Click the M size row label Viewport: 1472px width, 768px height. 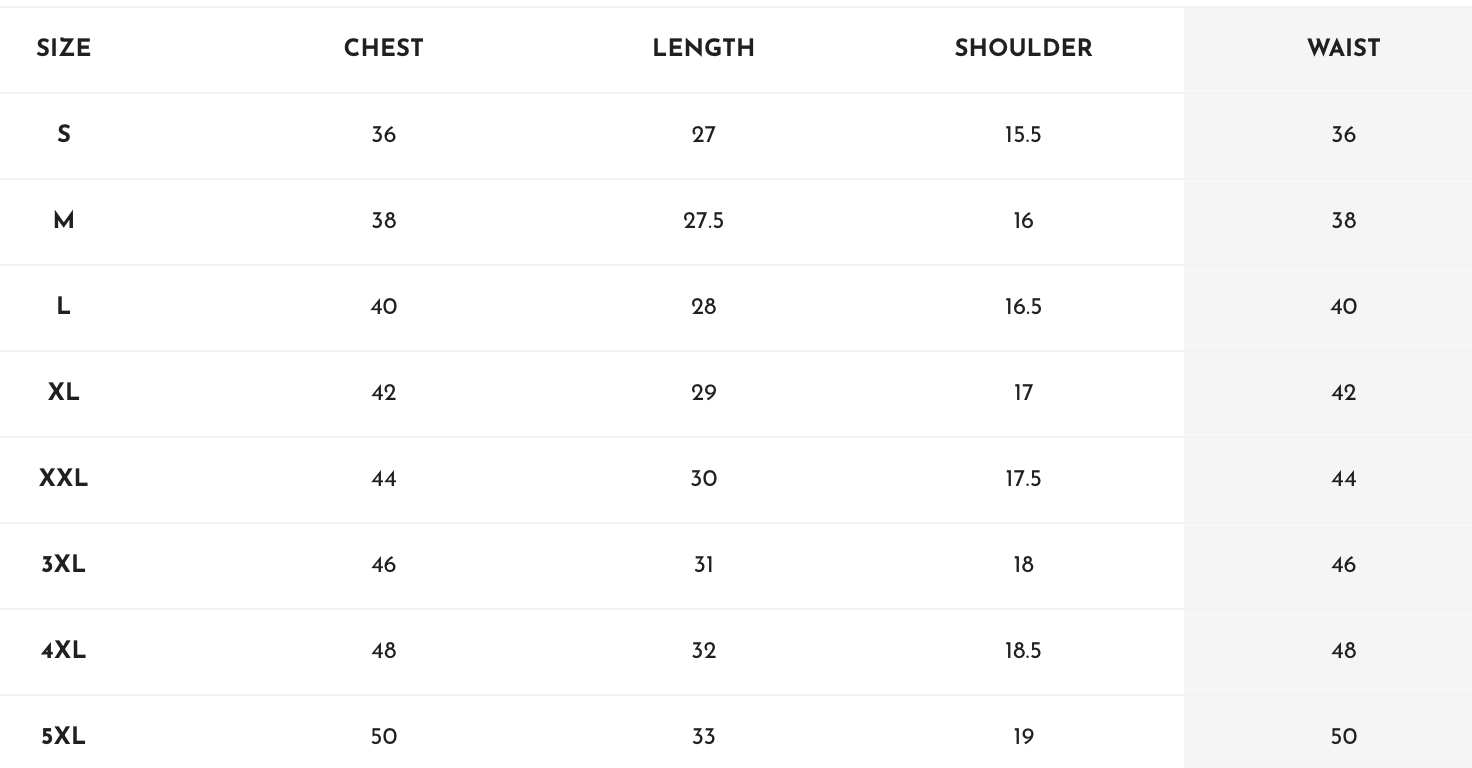(63, 220)
